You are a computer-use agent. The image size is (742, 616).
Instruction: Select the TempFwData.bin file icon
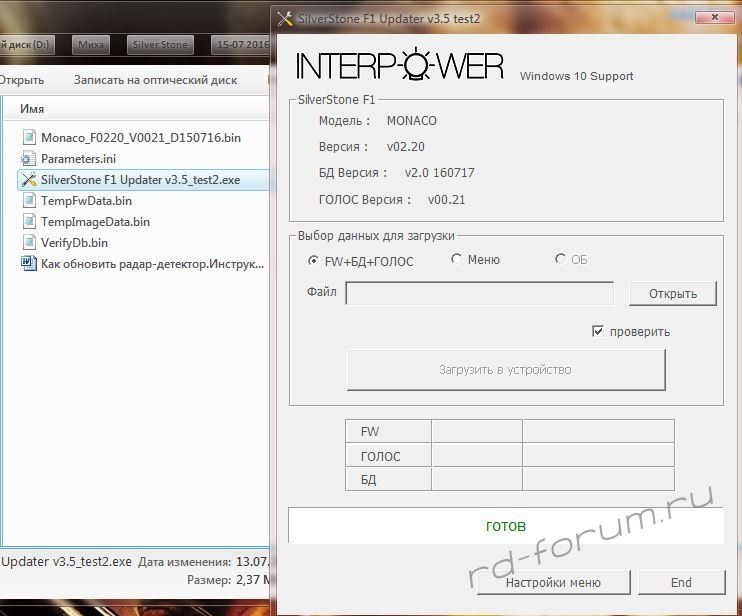(28, 201)
